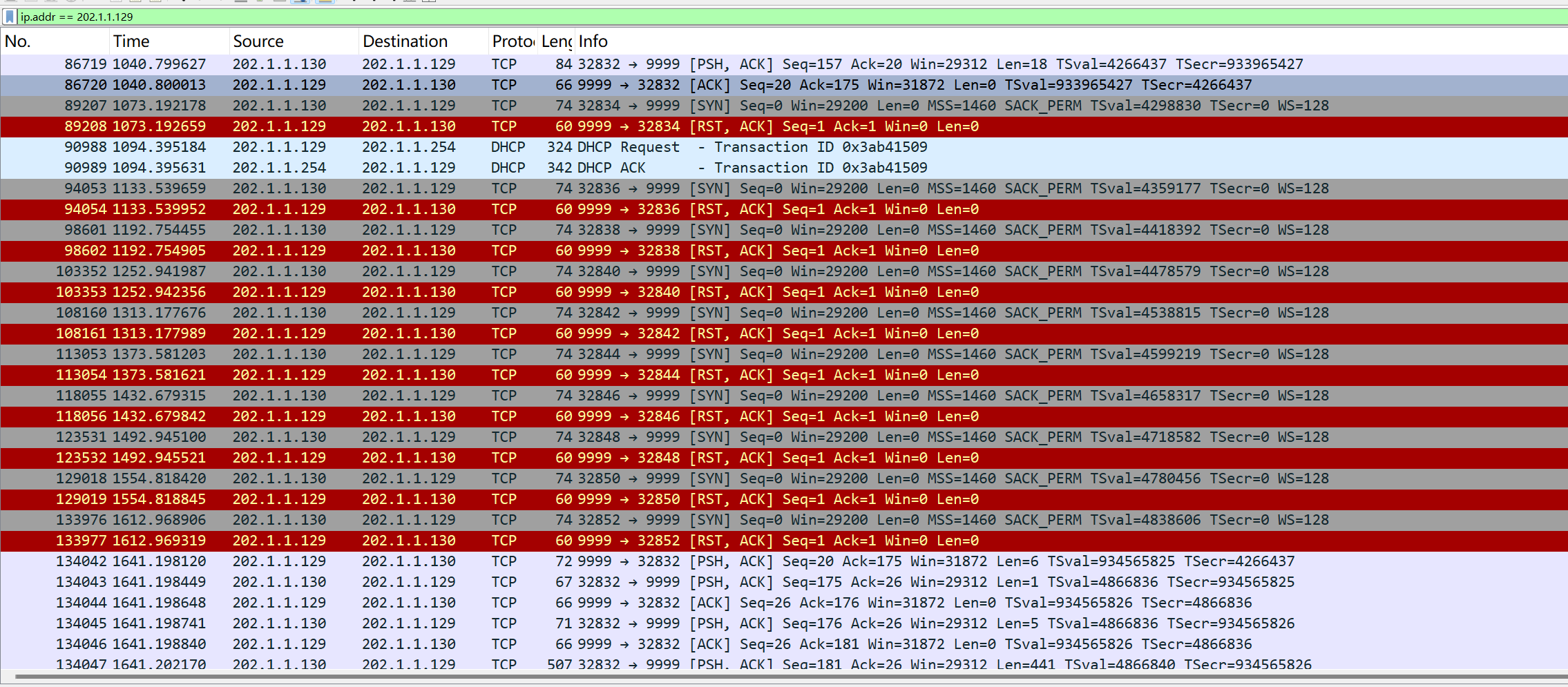Select ACK packet 134046 with Ack=181
1568x687 pixels.
[784, 644]
